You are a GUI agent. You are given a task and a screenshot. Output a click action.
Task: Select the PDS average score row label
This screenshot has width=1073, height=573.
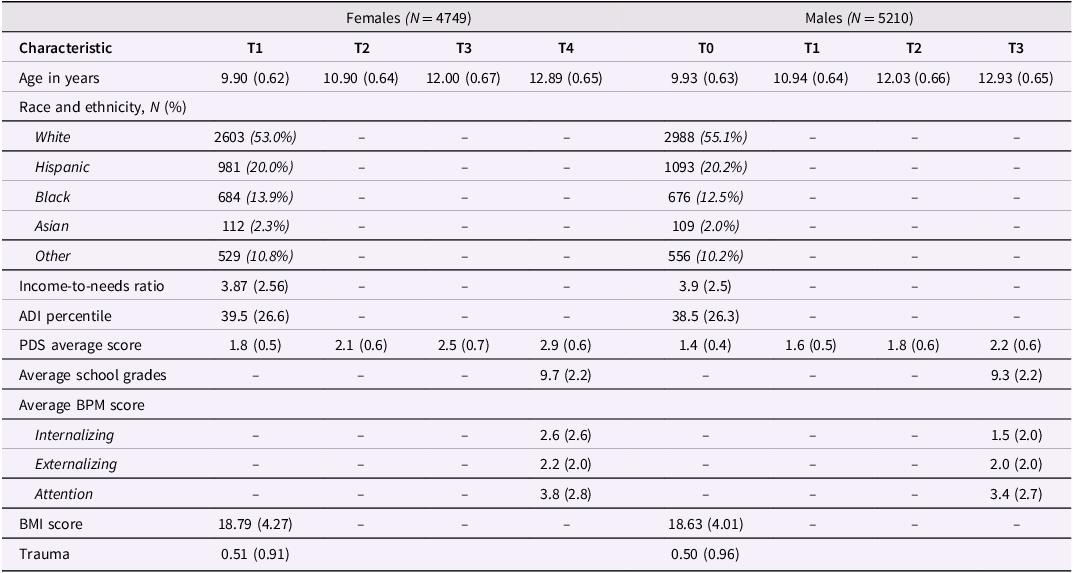80,346
